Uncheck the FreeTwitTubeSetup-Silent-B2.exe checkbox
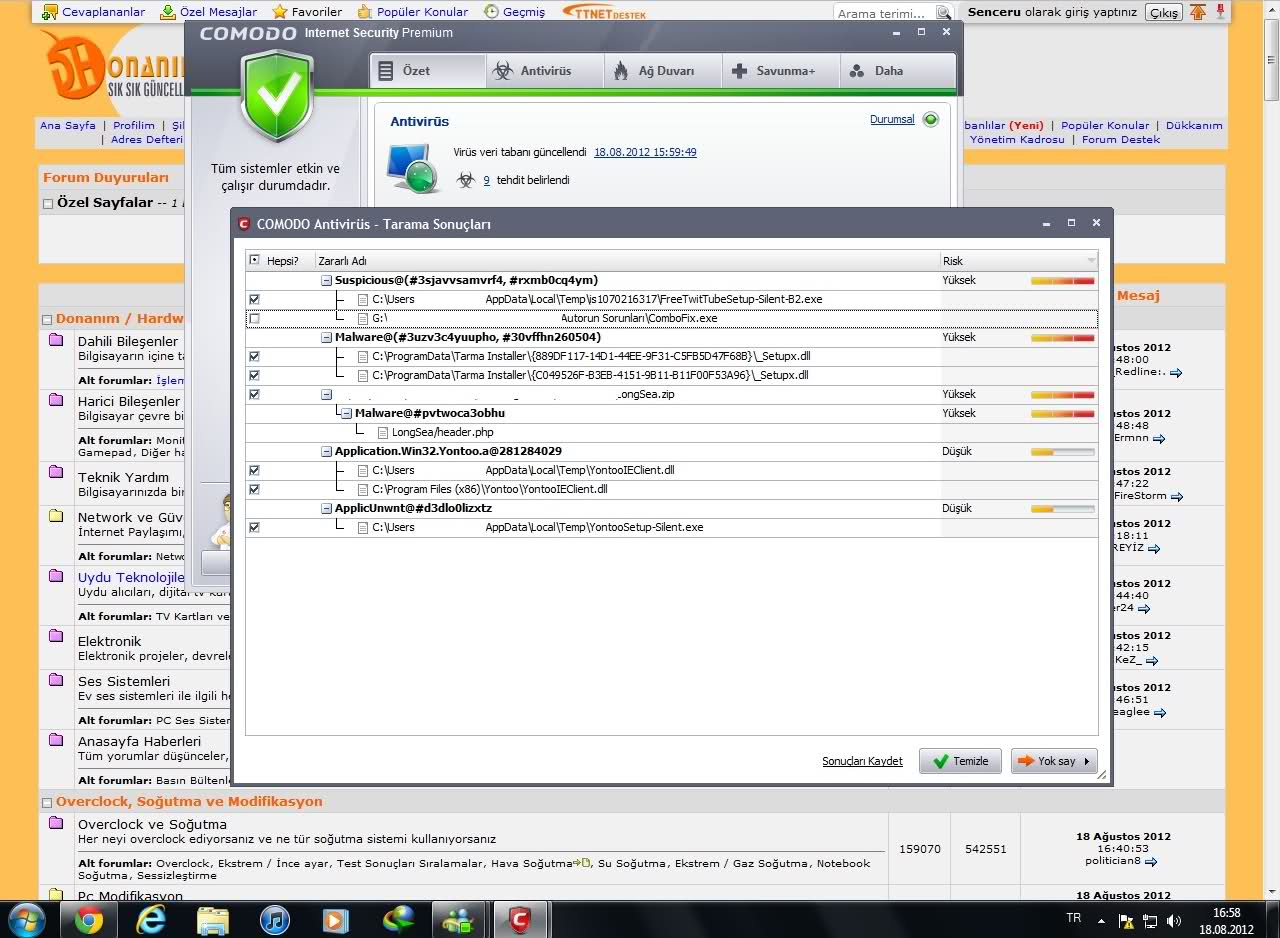The image size is (1280, 938). point(254,299)
